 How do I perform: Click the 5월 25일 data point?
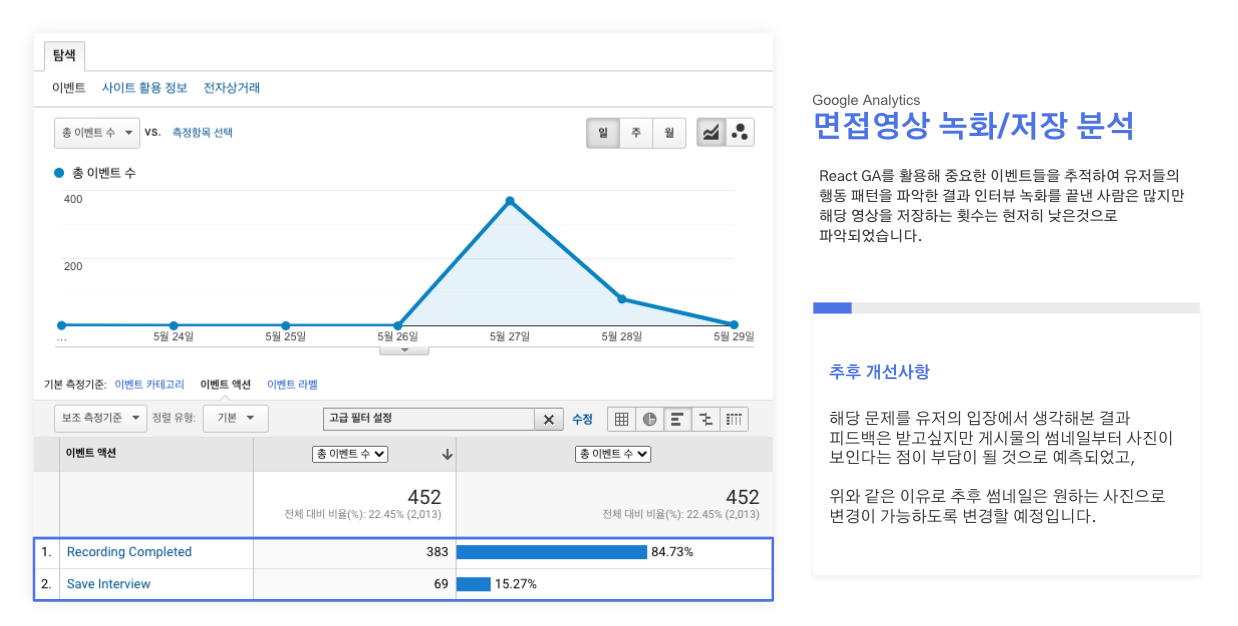point(286,325)
